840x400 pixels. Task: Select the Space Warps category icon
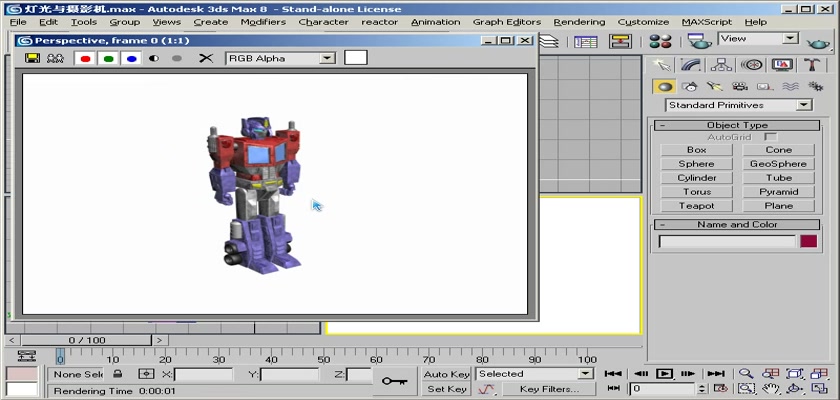pos(790,87)
